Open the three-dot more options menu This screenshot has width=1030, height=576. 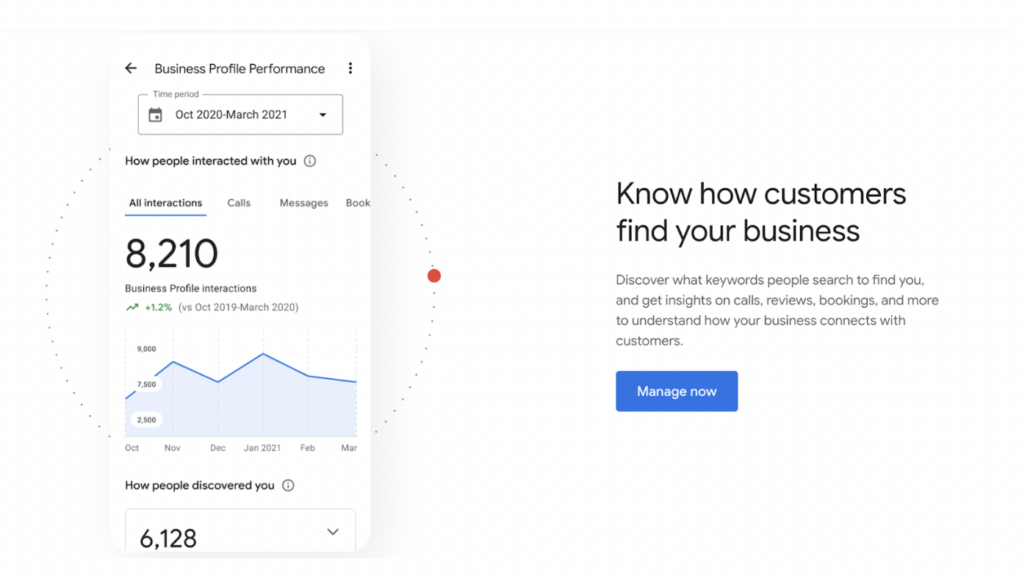(350, 69)
